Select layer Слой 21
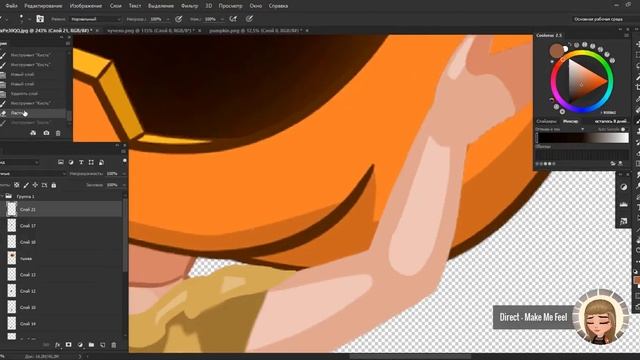The height and width of the screenshot is (360, 640). tap(61, 209)
